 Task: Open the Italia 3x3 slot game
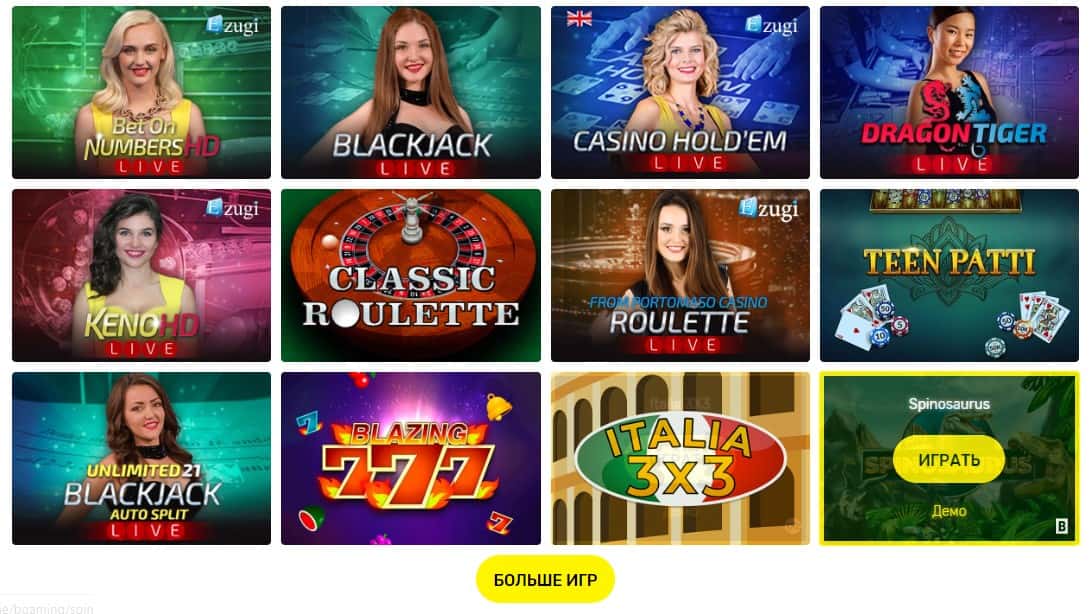(680, 458)
